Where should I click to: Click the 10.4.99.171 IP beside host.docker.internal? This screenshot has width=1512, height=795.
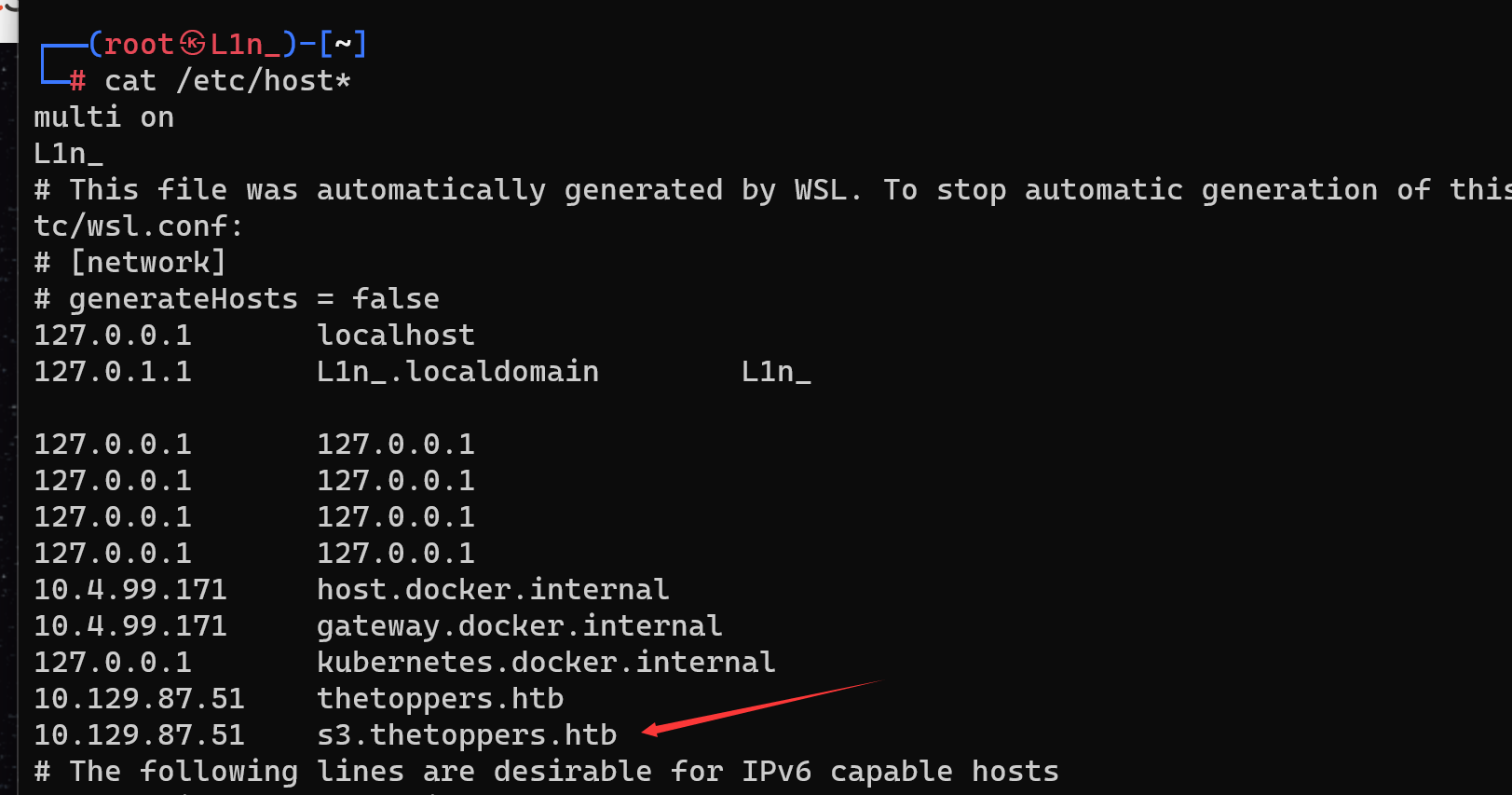tap(130, 590)
